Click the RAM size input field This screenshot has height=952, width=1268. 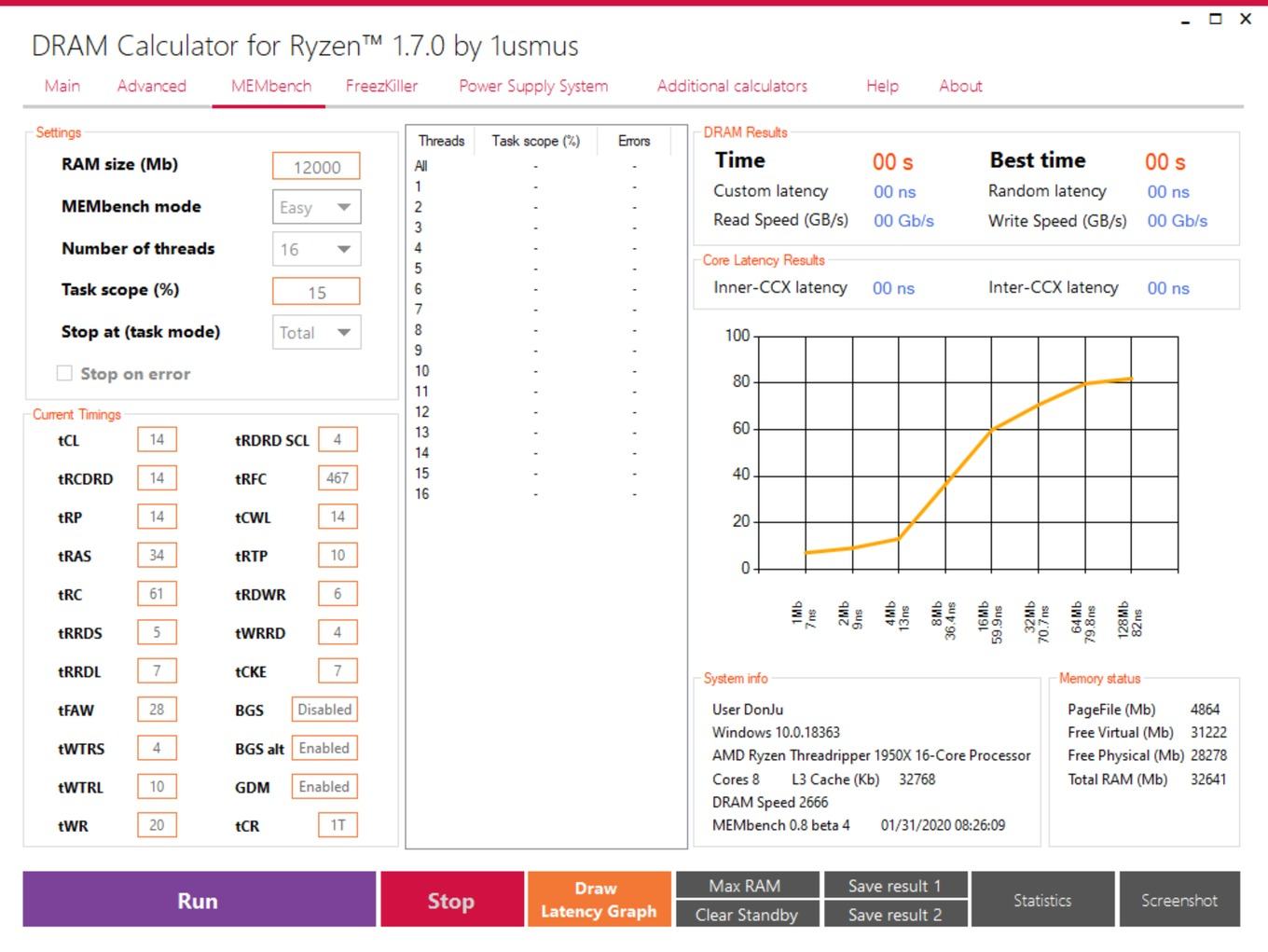click(316, 166)
